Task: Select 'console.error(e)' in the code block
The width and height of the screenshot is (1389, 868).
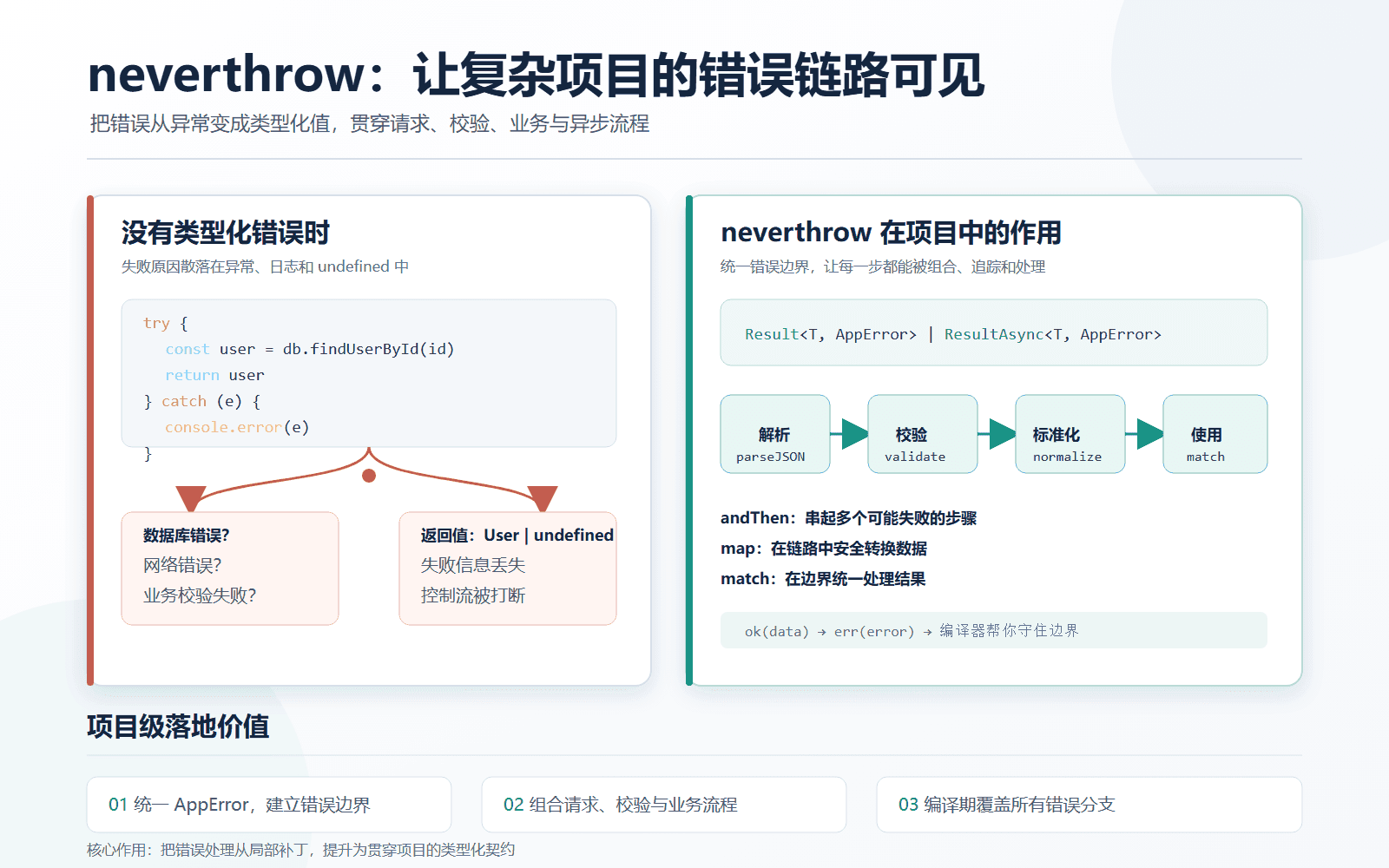Action: [237, 427]
